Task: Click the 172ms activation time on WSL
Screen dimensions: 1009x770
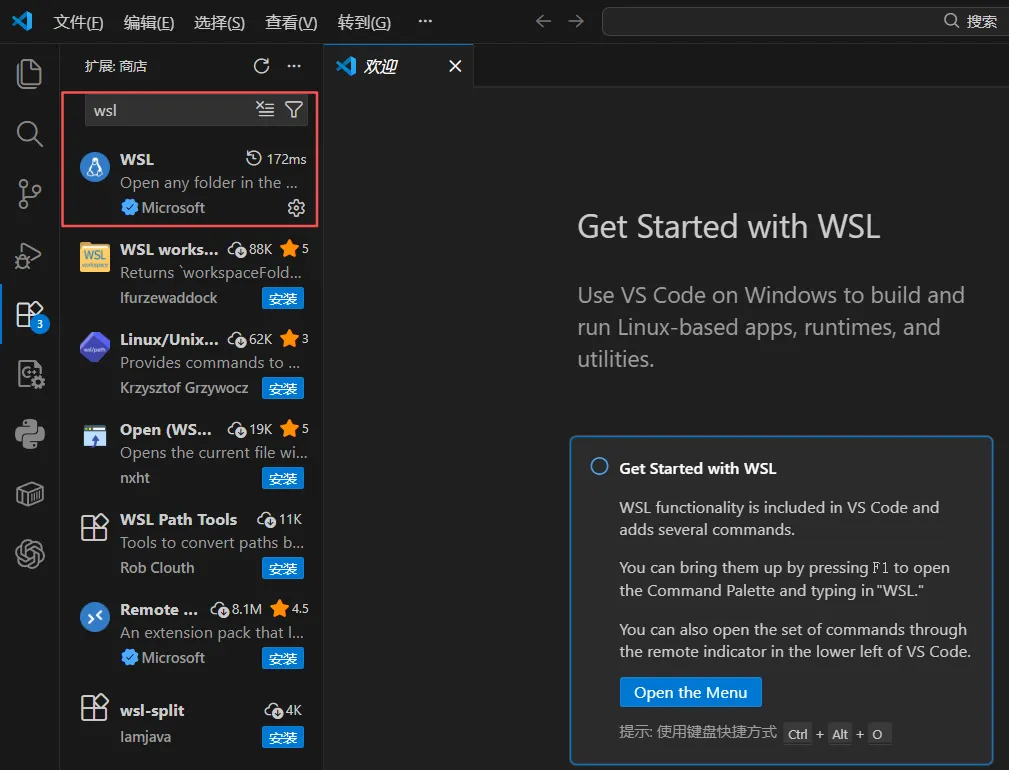Action: pos(277,158)
